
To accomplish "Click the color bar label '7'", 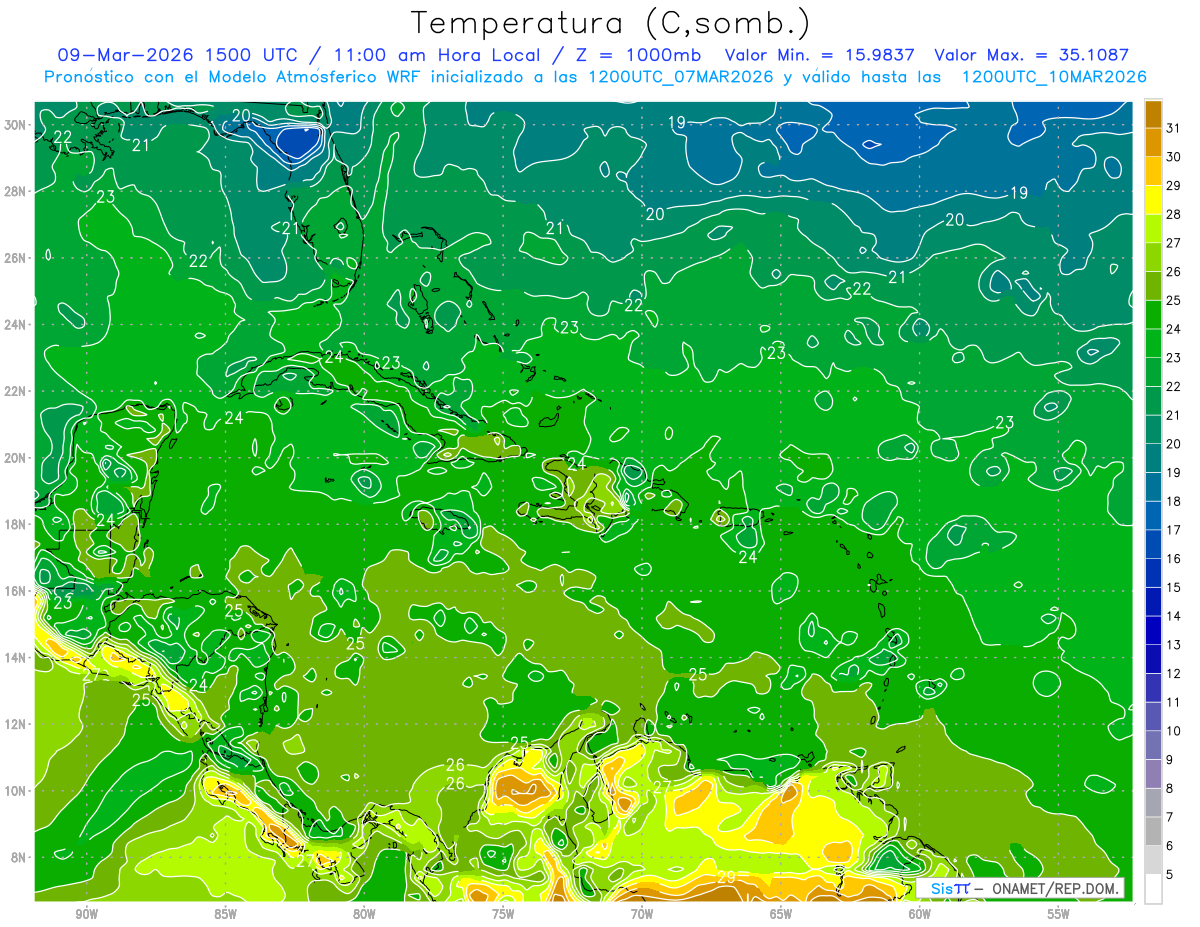I will point(1170,817).
